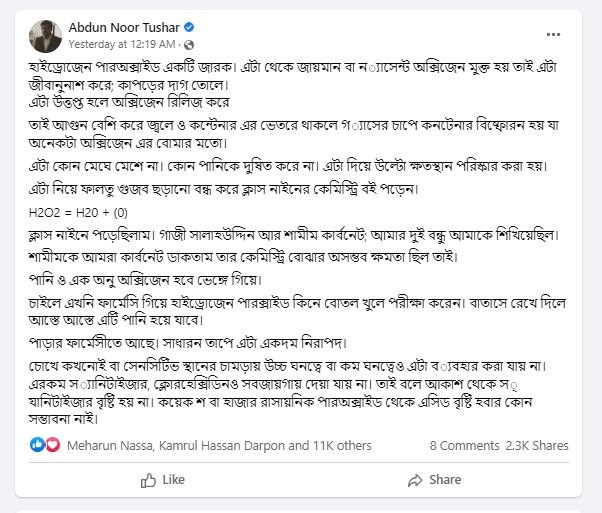Click the Share button

pos(434,480)
